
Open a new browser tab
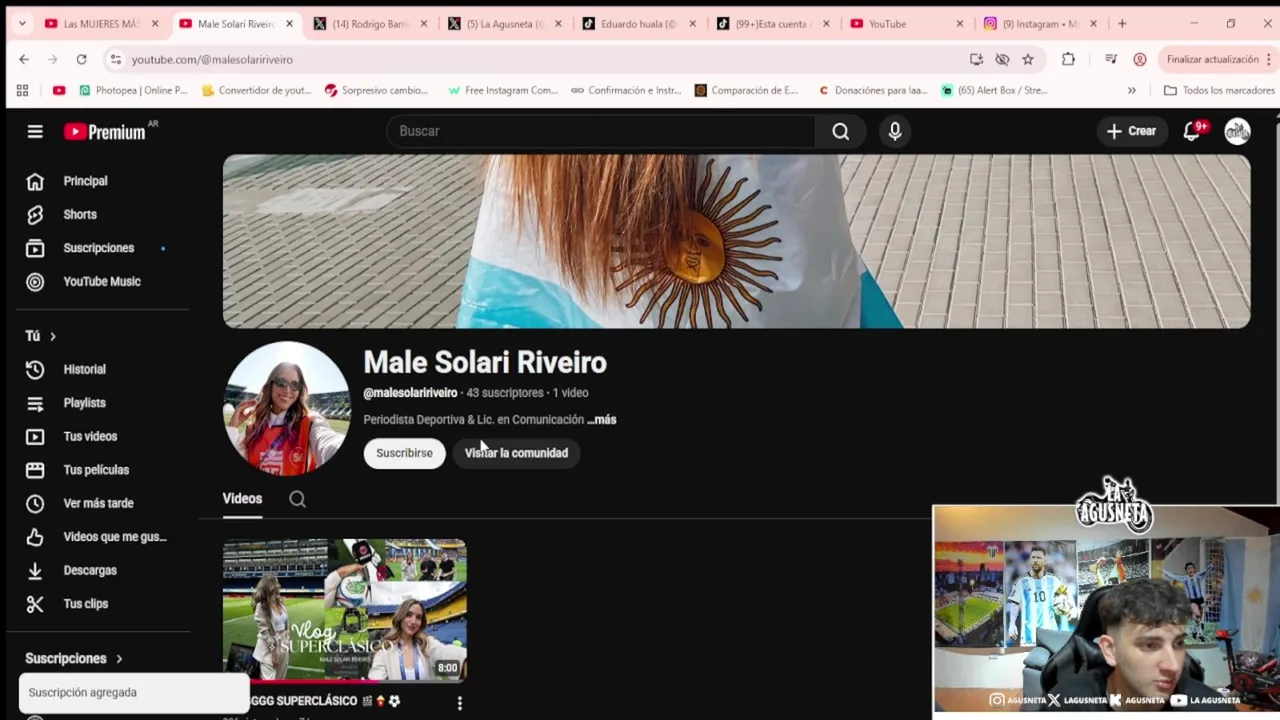1122,23
